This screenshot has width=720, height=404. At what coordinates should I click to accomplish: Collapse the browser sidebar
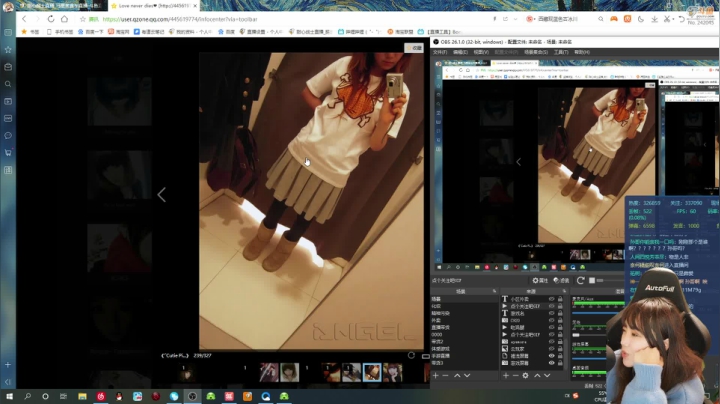coord(8,382)
